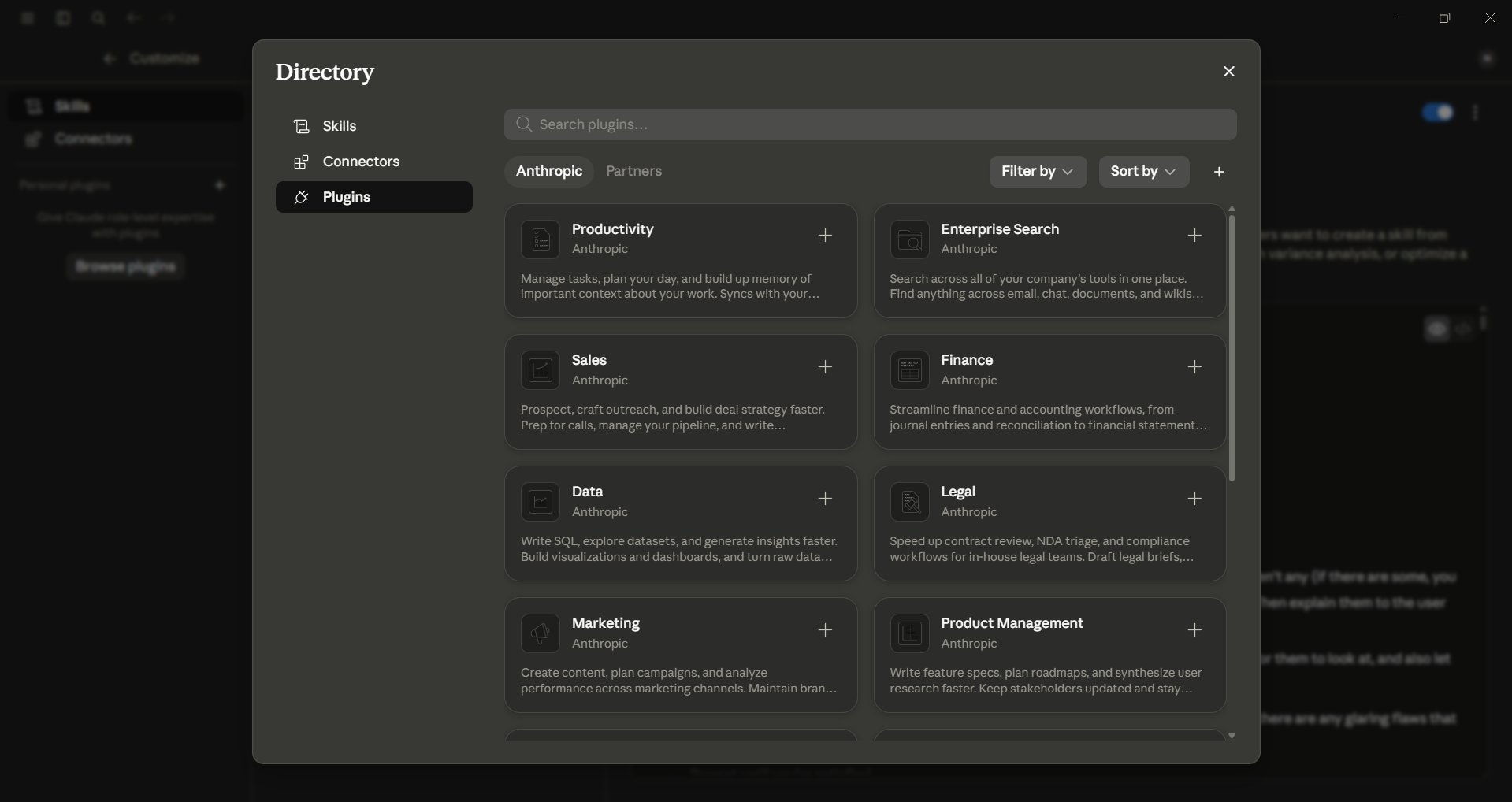
Task: Open the Finance plugin card title
Action: [967, 360]
